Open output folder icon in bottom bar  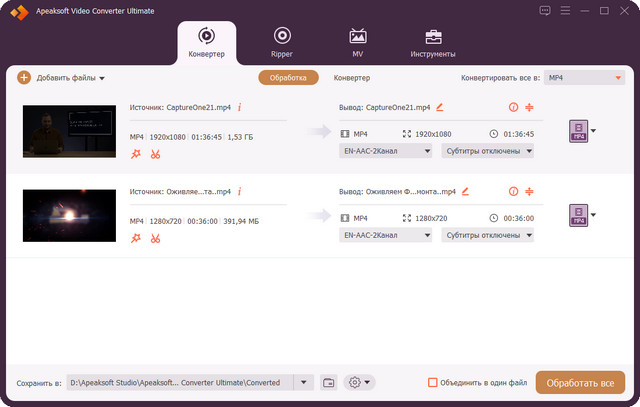pyautogui.click(x=330, y=383)
